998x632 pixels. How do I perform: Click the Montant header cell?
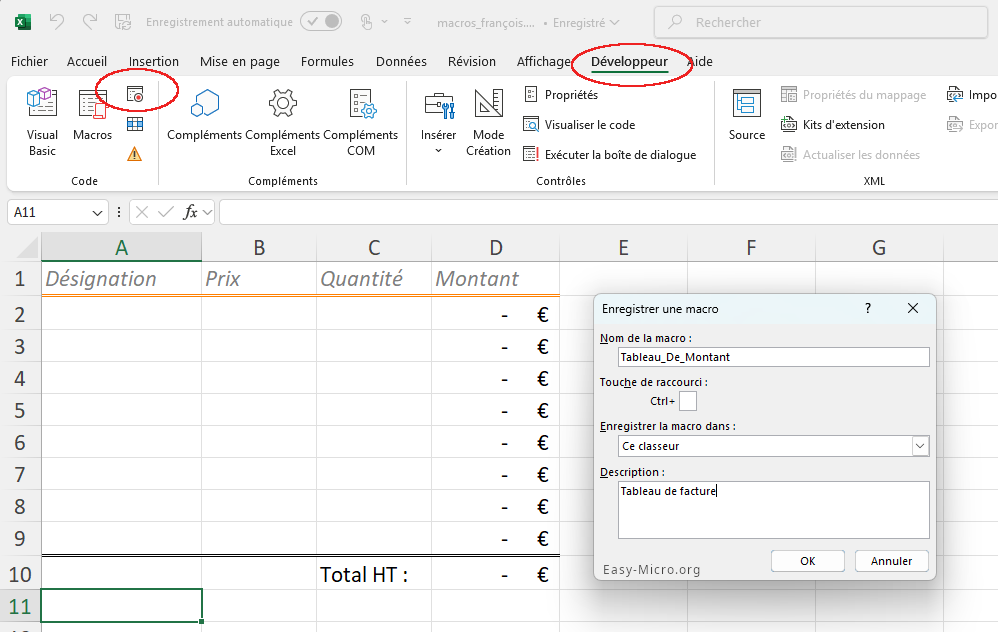495,279
